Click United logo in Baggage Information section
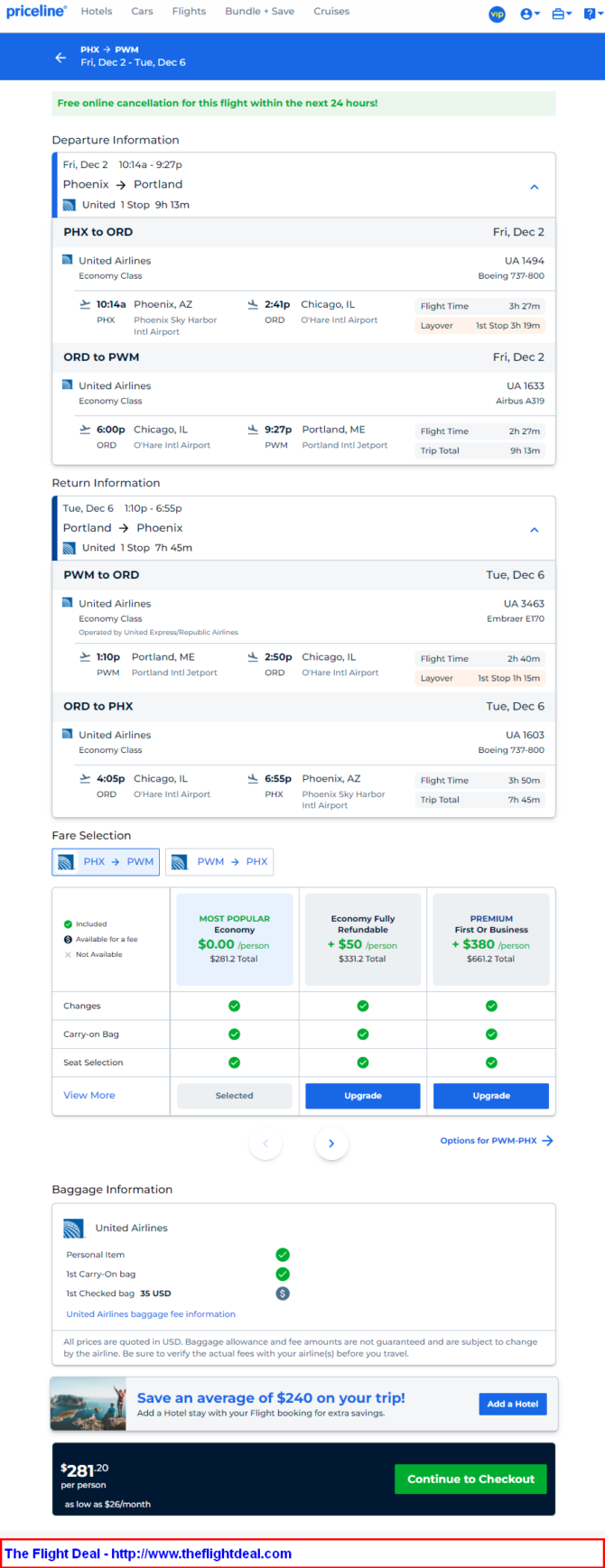This screenshot has height=1568, width=605. coord(74,1228)
